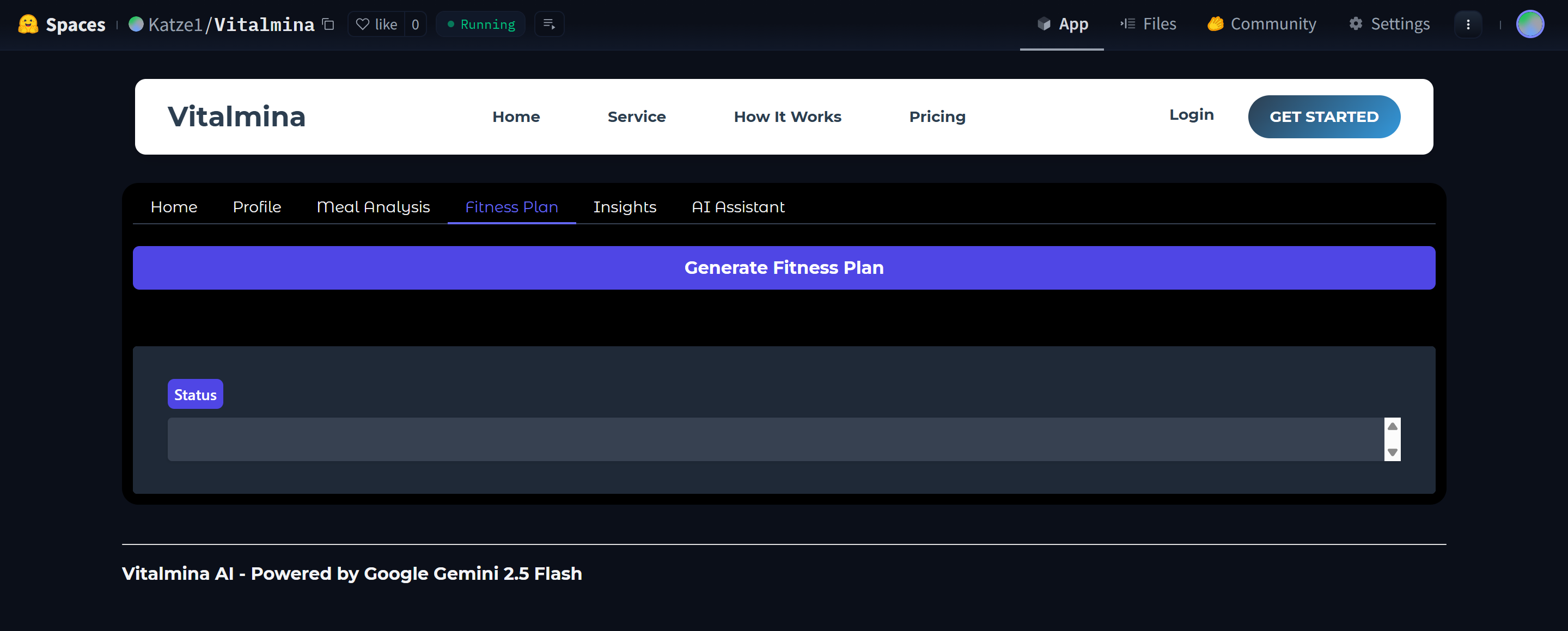This screenshot has width=1568, height=631.
Task: Switch to the Meal Analysis tab
Action: (373, 207)
